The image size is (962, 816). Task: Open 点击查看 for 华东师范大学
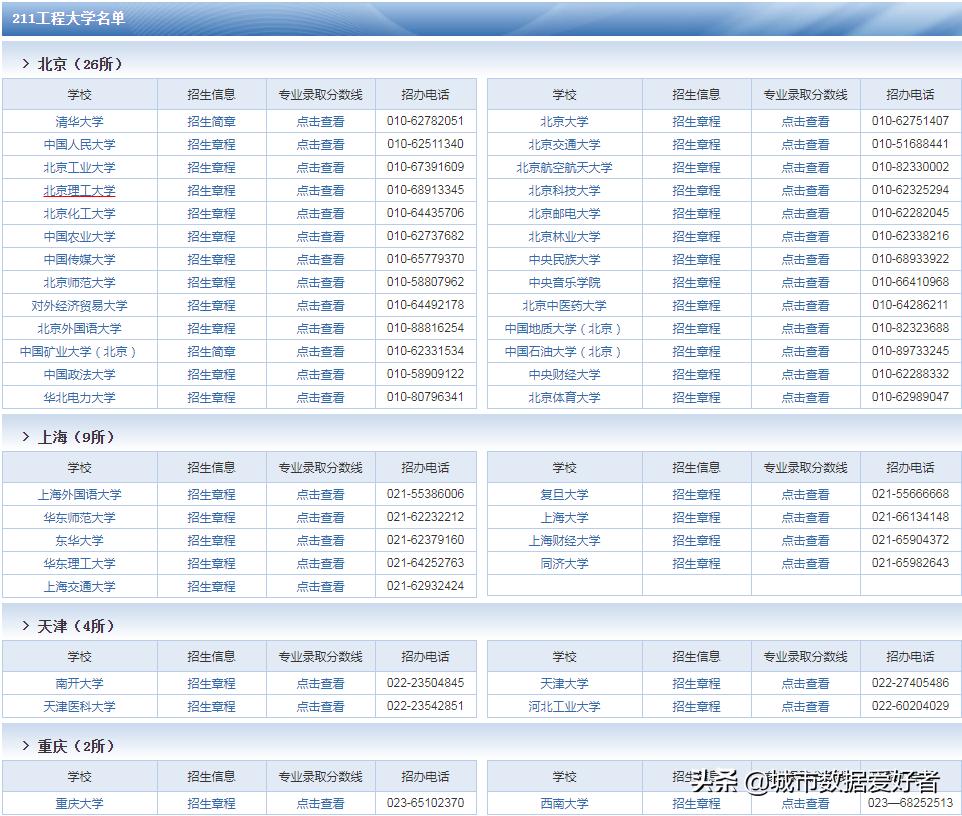320,518
